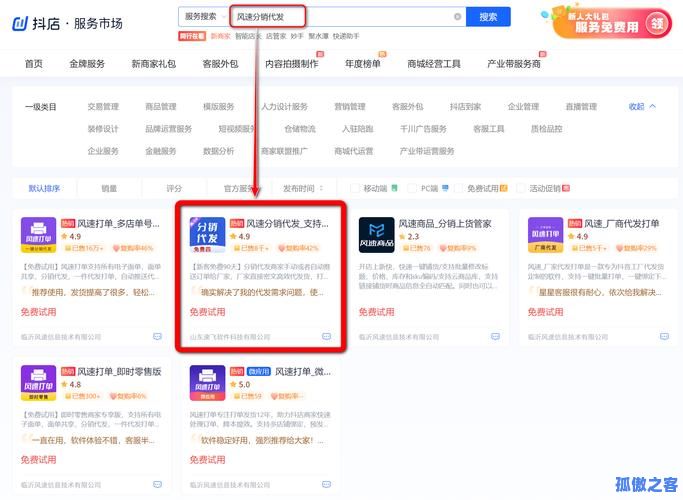Click 免费试用 on 风速打单_即时零售版 card
Viewport: 683px width, 500px height.
point(38,459)
